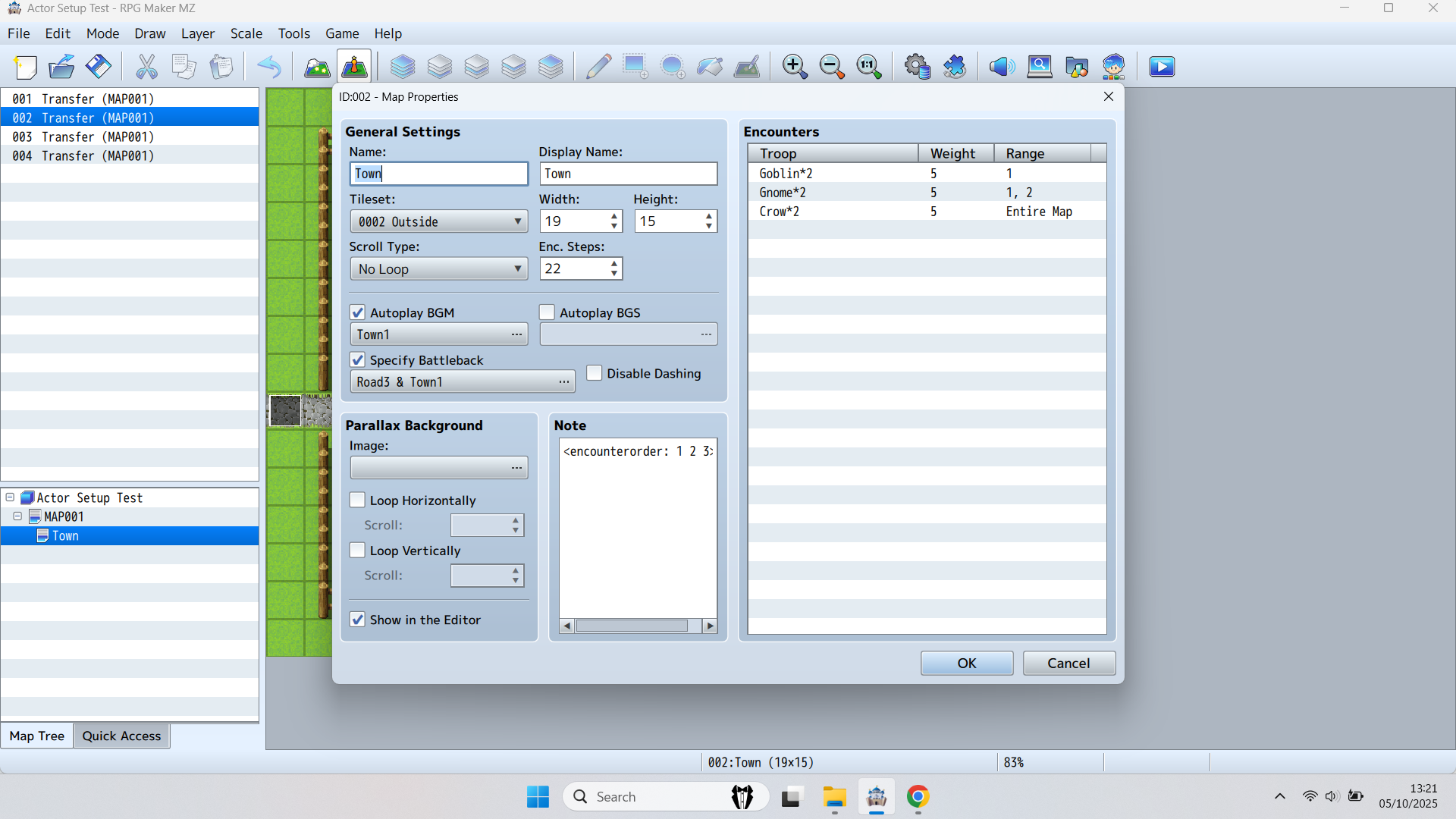Click the Paste clipboard icon
Image resolution: width=1456 pixels, height=819 pixels.
click(221, 67)
